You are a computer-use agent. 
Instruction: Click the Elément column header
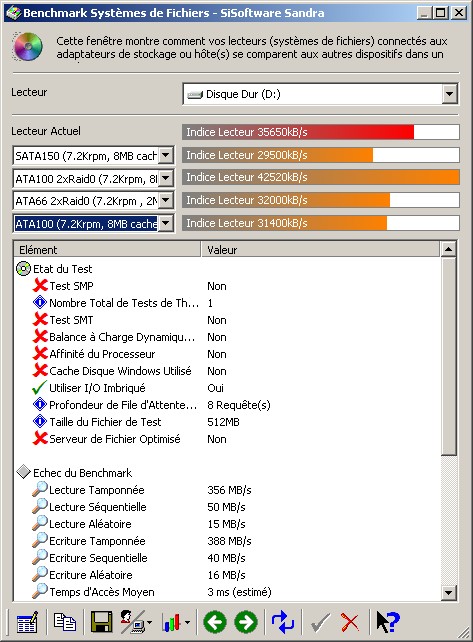[x=107, y=250]
